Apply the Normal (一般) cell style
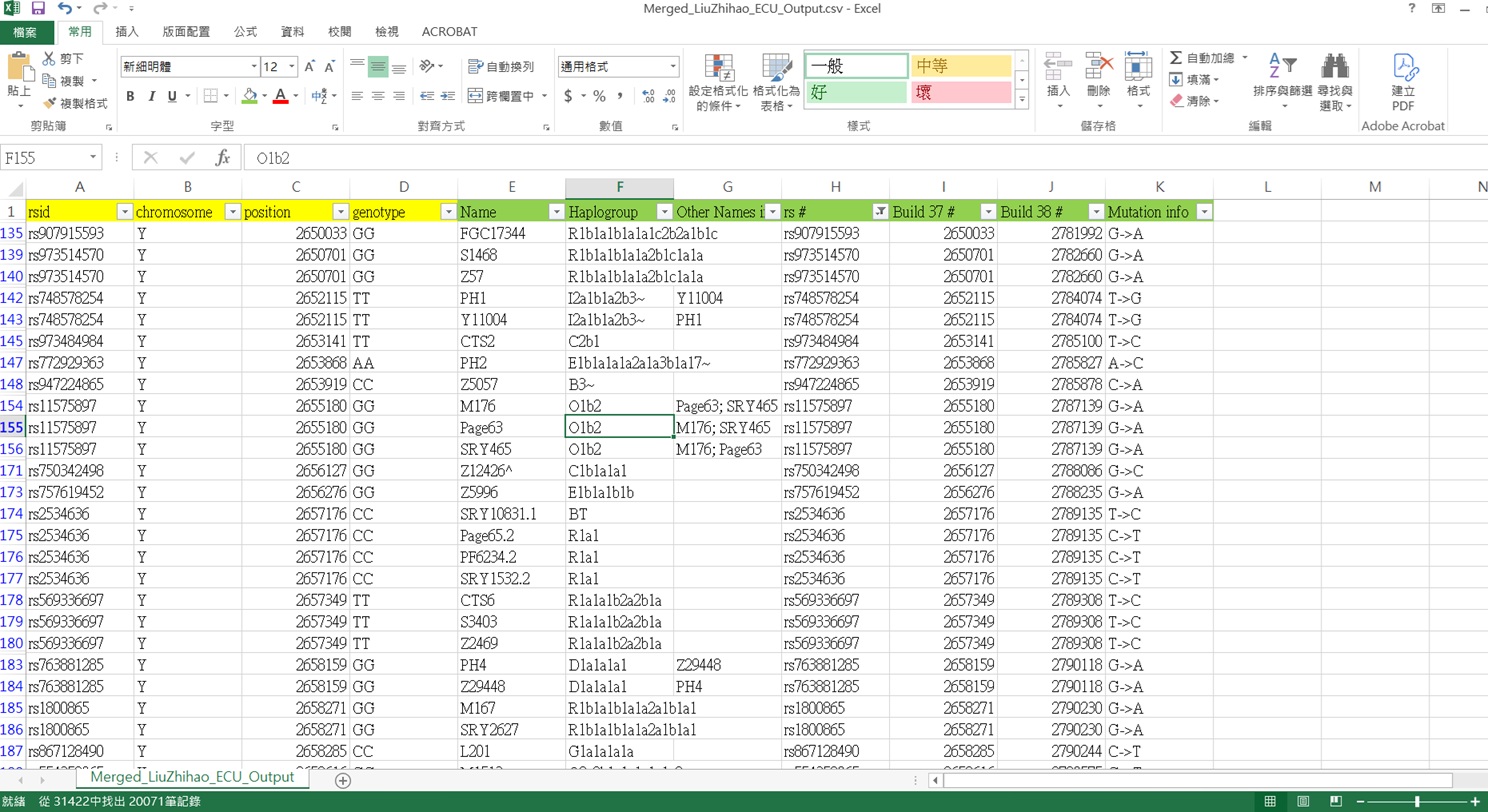Screen dimensions: 1488x812 tap(855, 66)
